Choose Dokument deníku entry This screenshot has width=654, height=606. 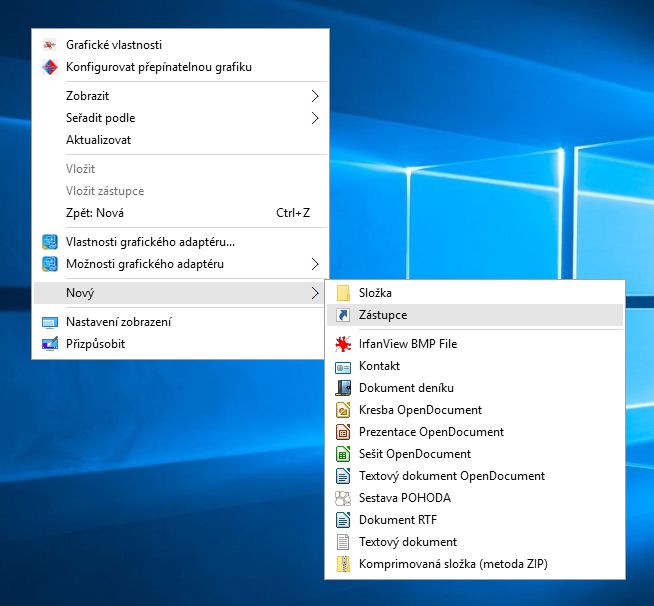pyautogui.click(x=475, y=388)
